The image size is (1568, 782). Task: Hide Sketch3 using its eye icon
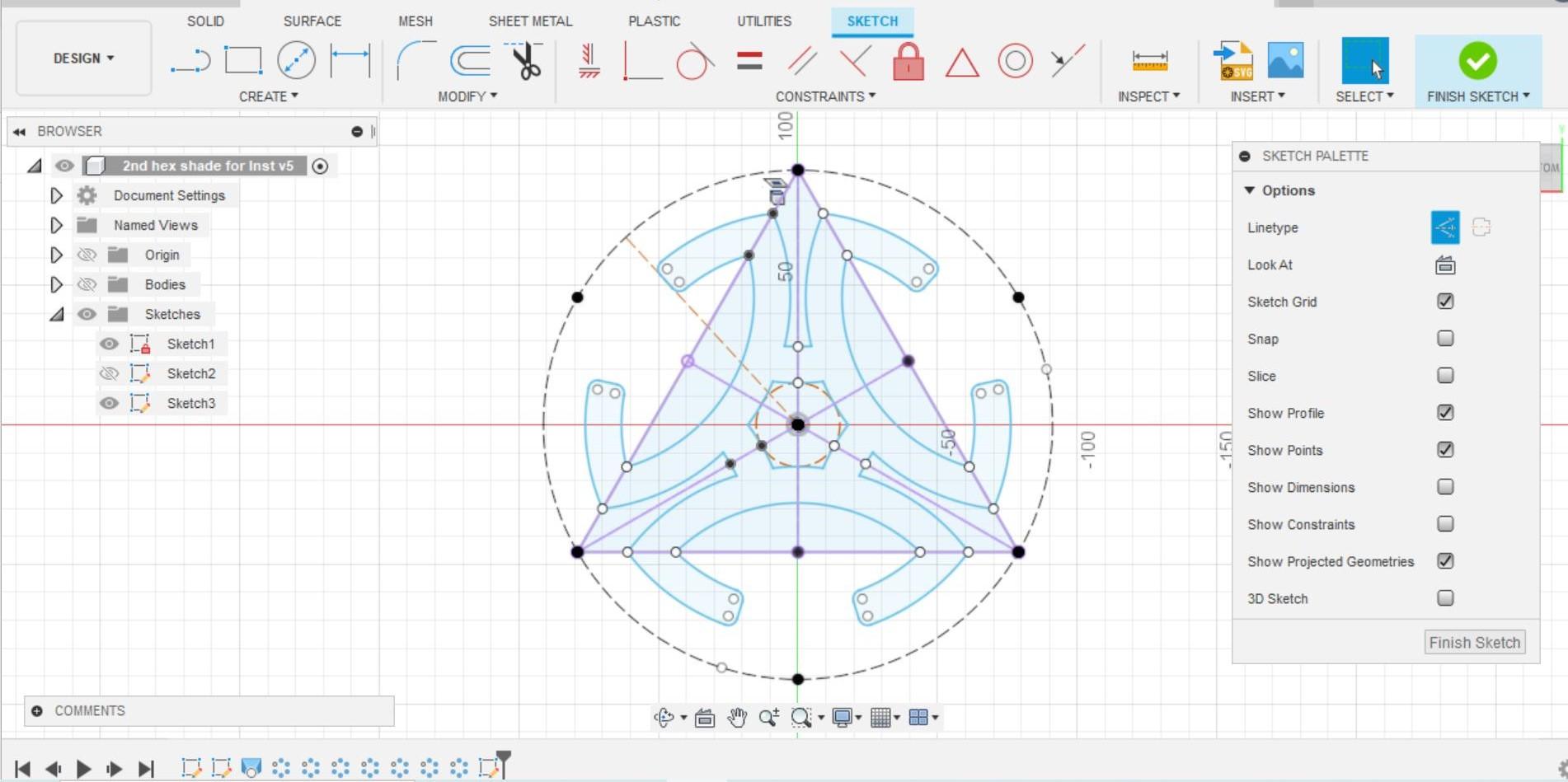pos(109,403)
